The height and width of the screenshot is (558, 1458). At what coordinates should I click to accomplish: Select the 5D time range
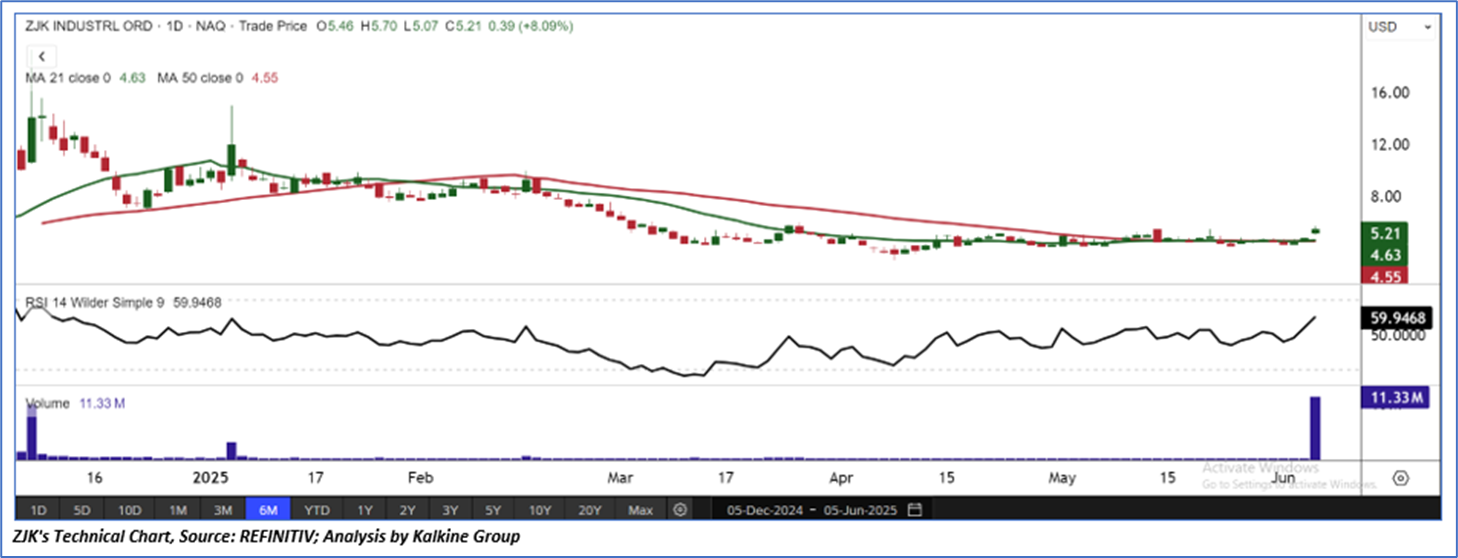click(83, 510)
